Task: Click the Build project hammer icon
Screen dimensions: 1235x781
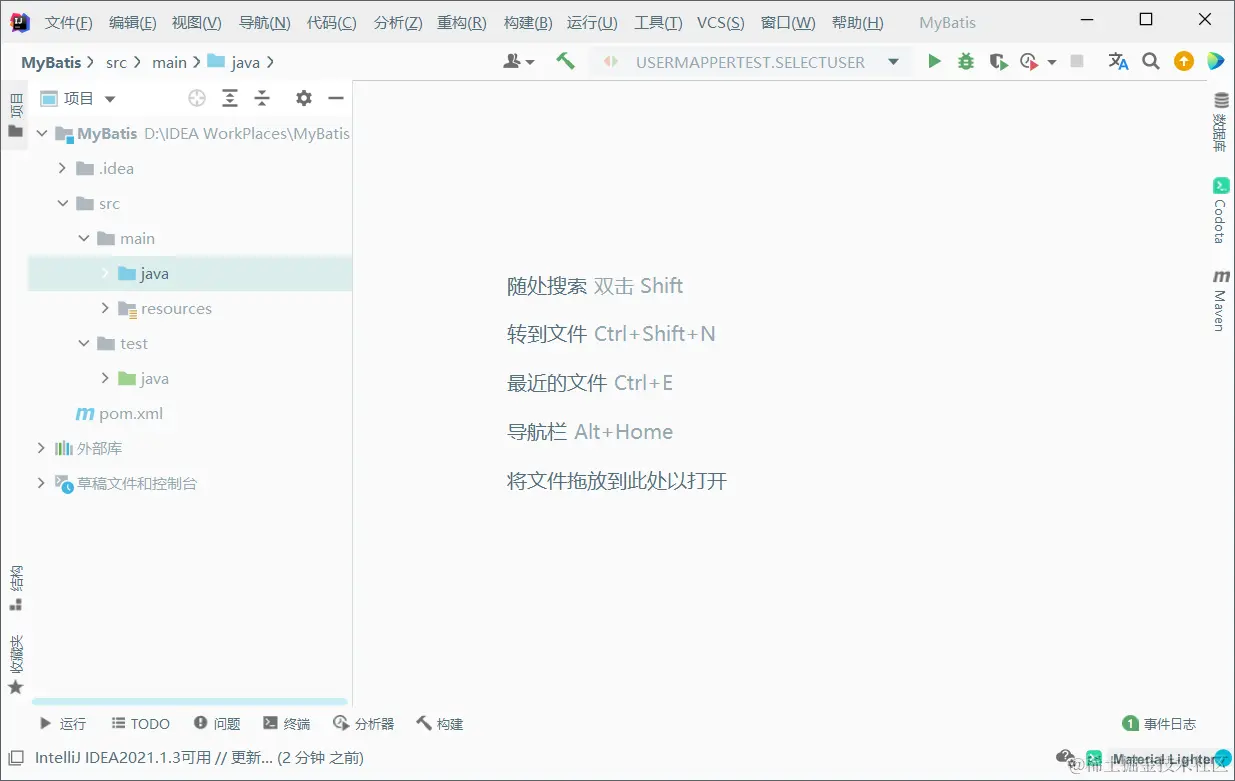Action: (x=566, y=62)
